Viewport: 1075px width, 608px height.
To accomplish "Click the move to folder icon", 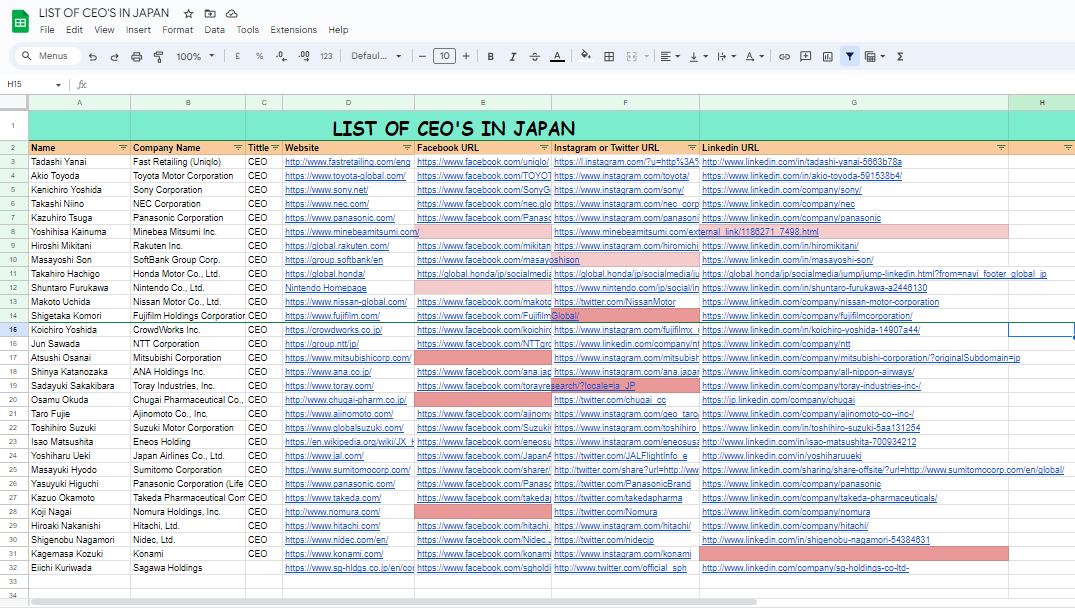I will 210,14.
